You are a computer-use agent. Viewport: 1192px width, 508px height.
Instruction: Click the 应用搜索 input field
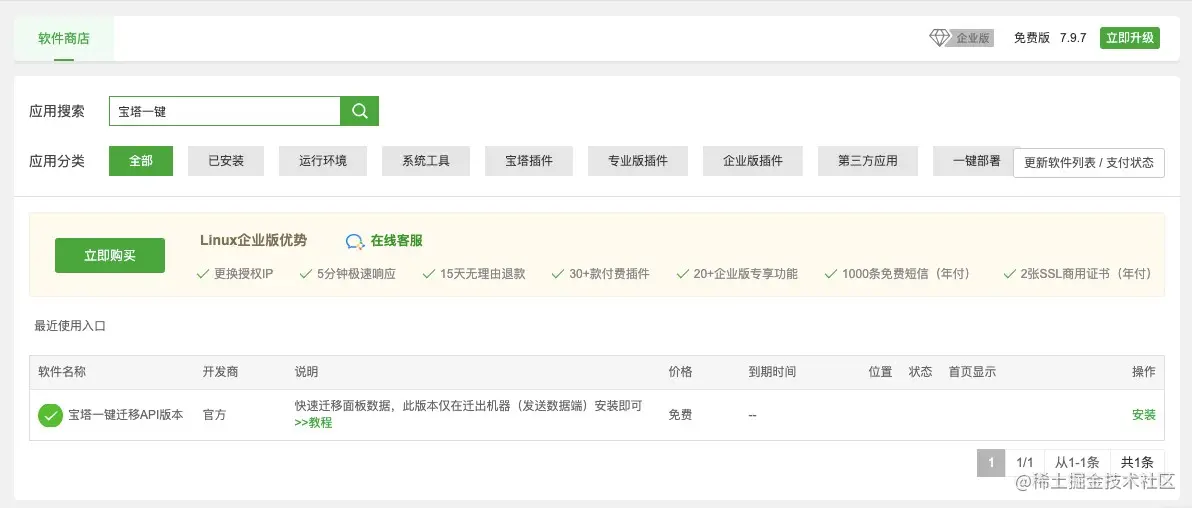(225, 111)
